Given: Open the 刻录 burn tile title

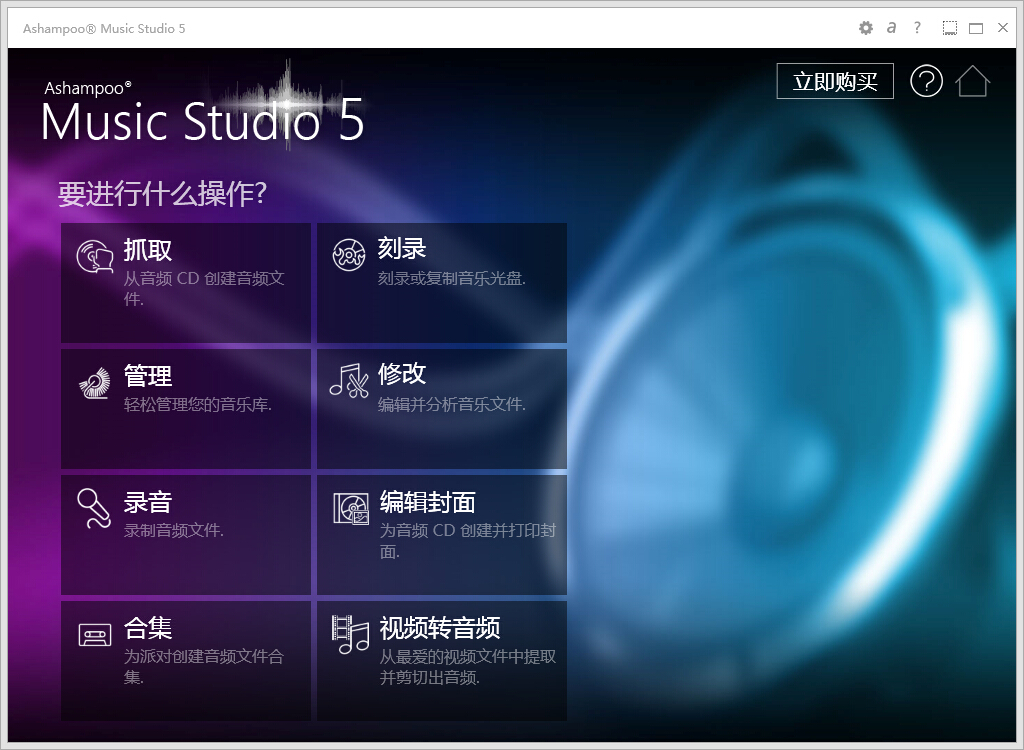Looking at the screenshot, I should (402, 248).
